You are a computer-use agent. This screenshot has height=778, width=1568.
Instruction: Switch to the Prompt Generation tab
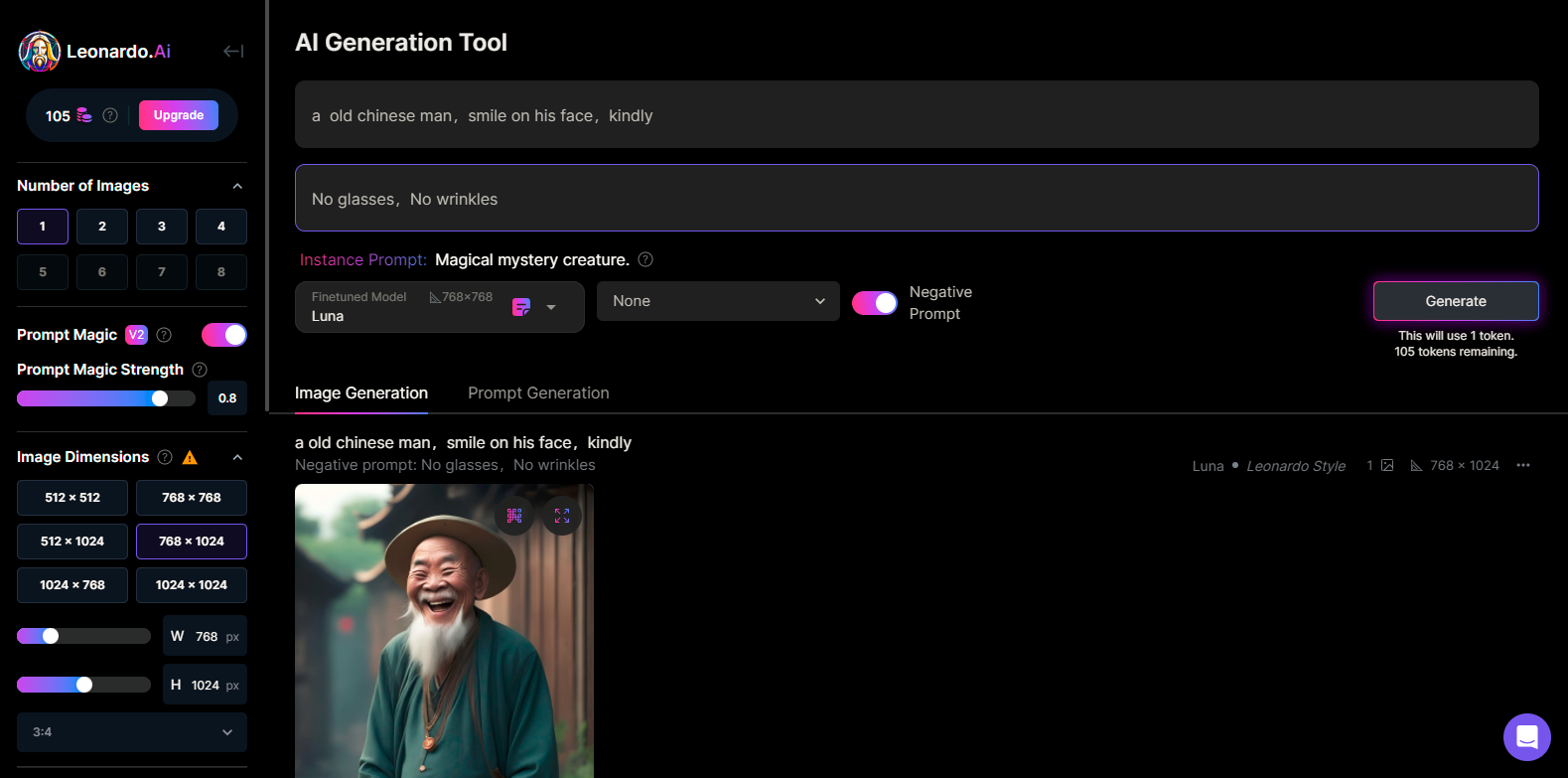pyautogui.click(x=538, y=393)
